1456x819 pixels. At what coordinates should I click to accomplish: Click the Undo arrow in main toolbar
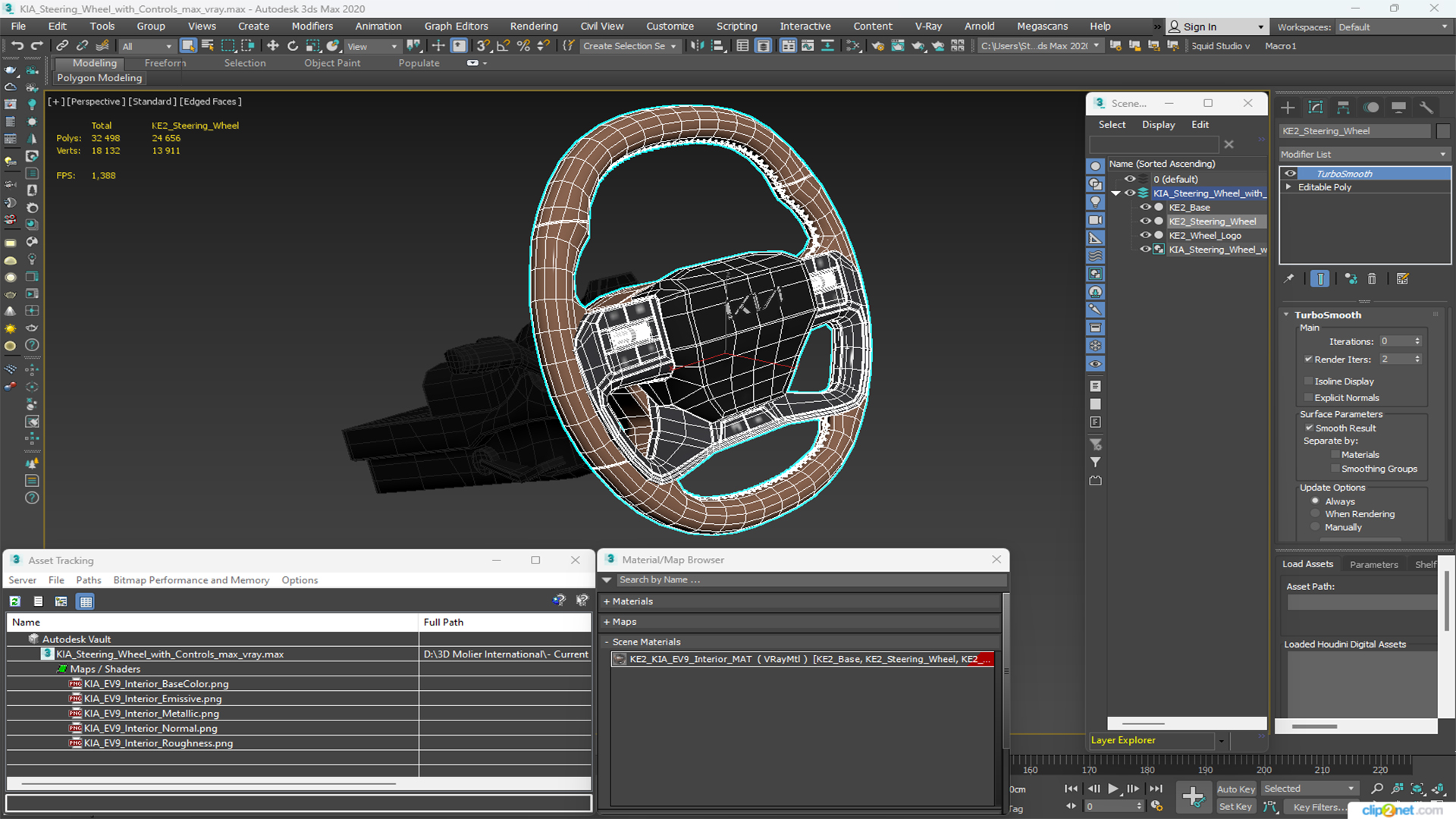[x=17, y=46]
